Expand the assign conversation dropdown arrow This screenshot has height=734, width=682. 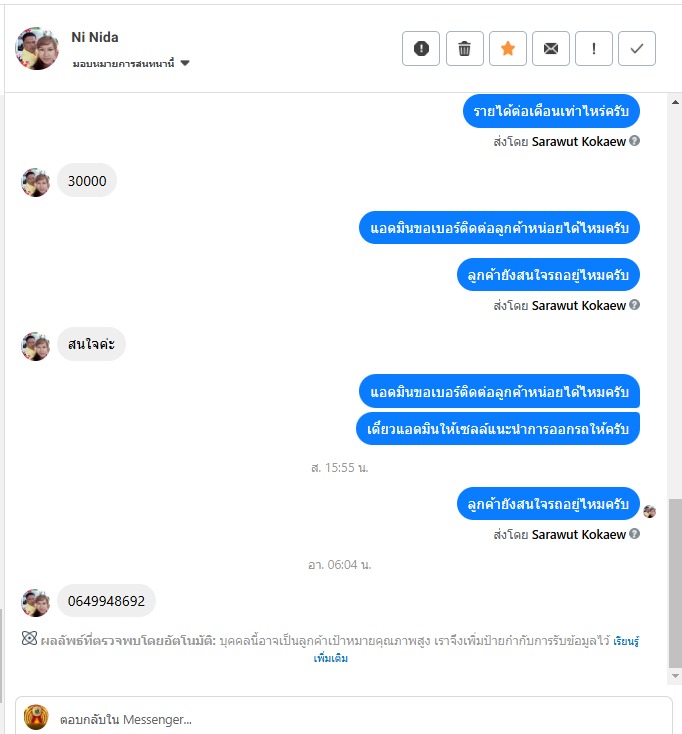(185, 63)
